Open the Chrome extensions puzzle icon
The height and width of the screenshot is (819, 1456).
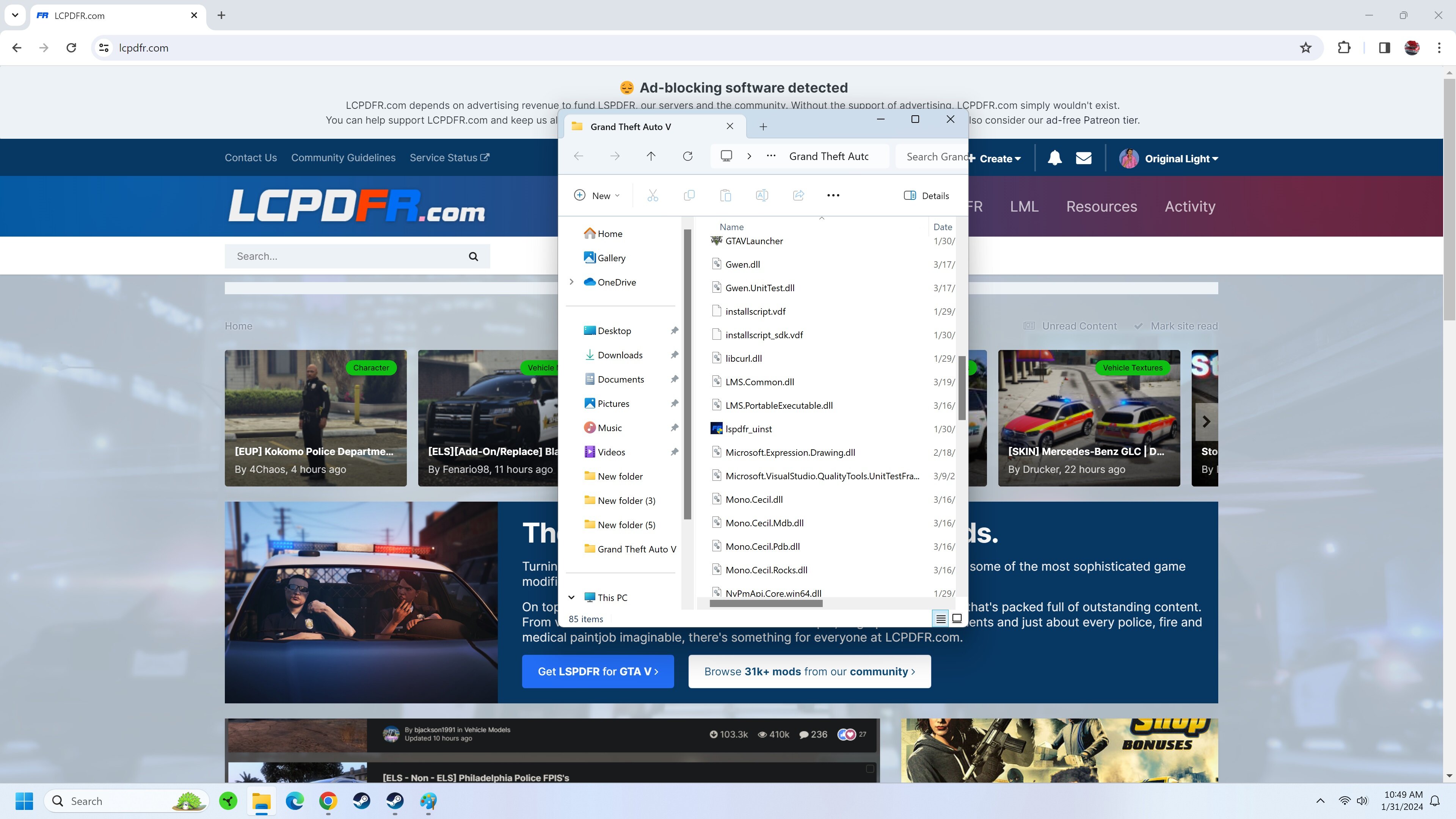[1344, 48]
